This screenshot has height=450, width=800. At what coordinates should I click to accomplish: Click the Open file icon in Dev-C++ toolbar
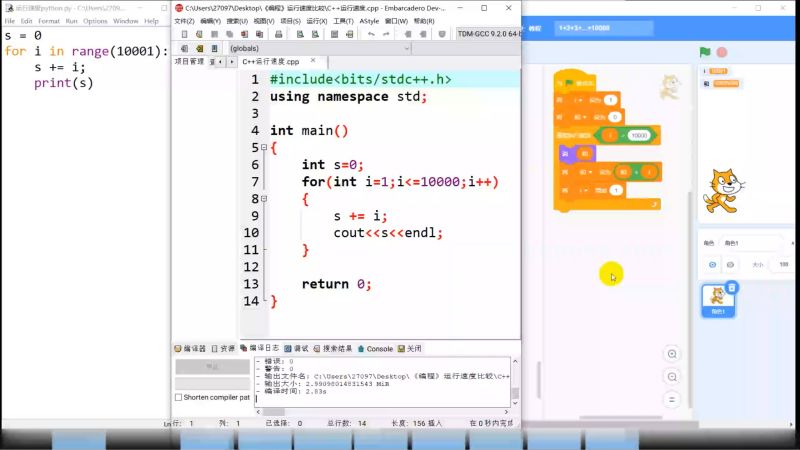(199, 34)
